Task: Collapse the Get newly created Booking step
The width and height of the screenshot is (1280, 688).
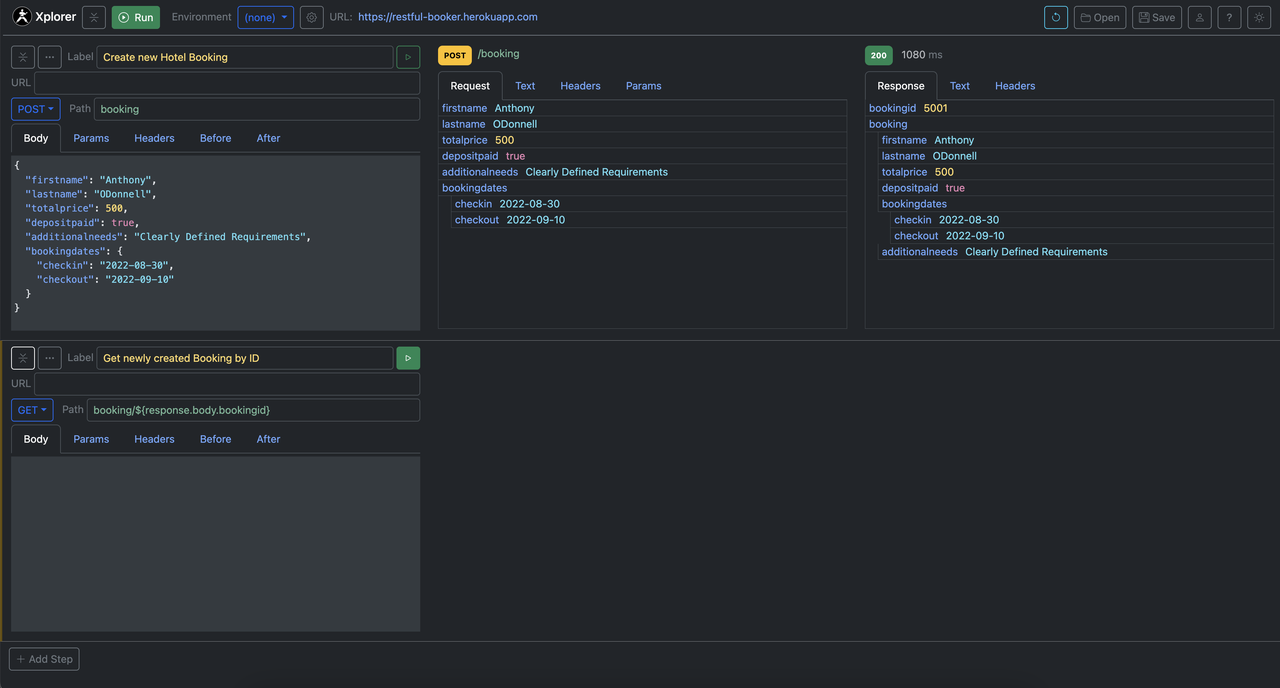Action: (23, 358)
